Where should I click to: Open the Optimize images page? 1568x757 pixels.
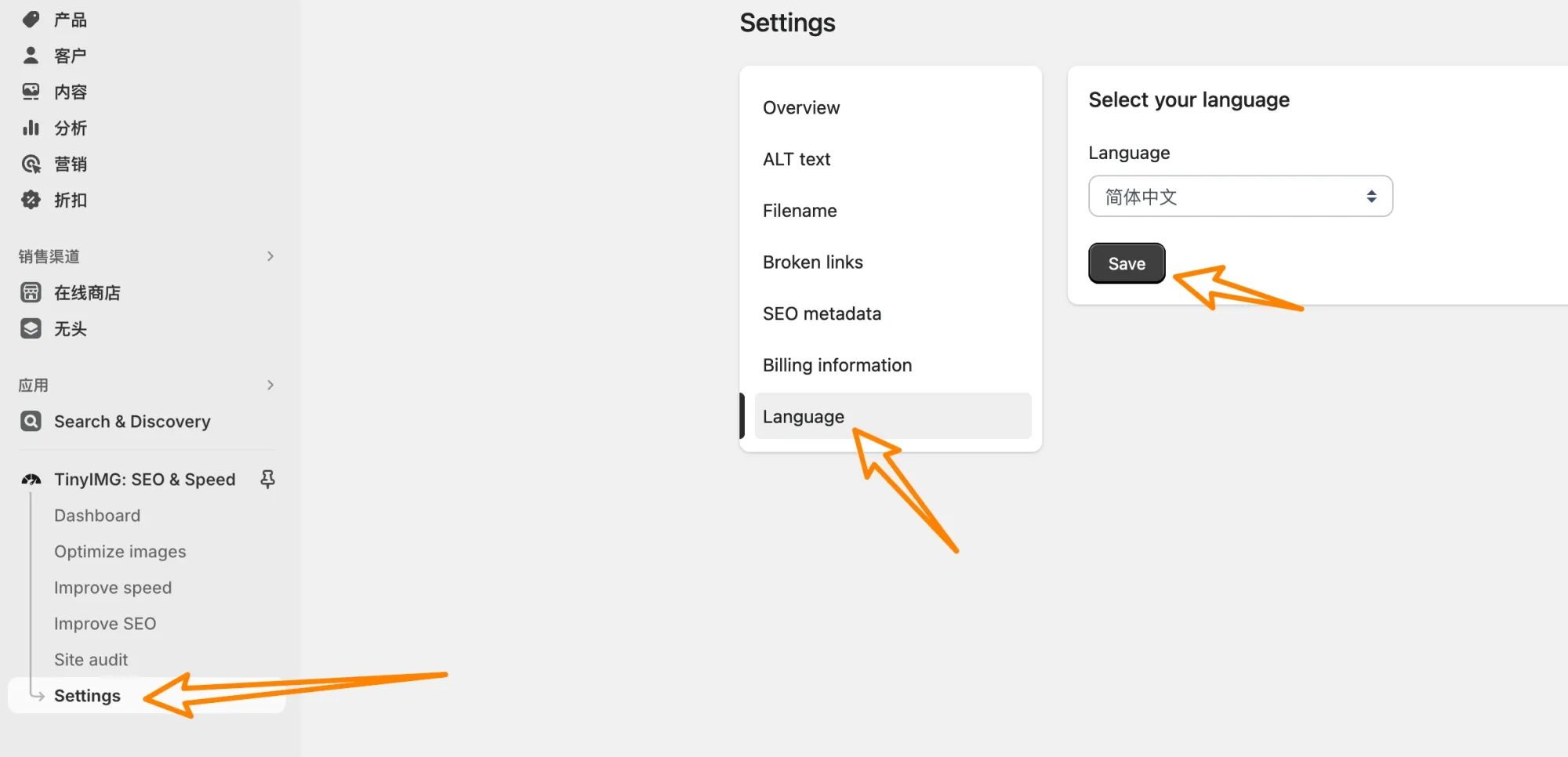click(120, 552)
